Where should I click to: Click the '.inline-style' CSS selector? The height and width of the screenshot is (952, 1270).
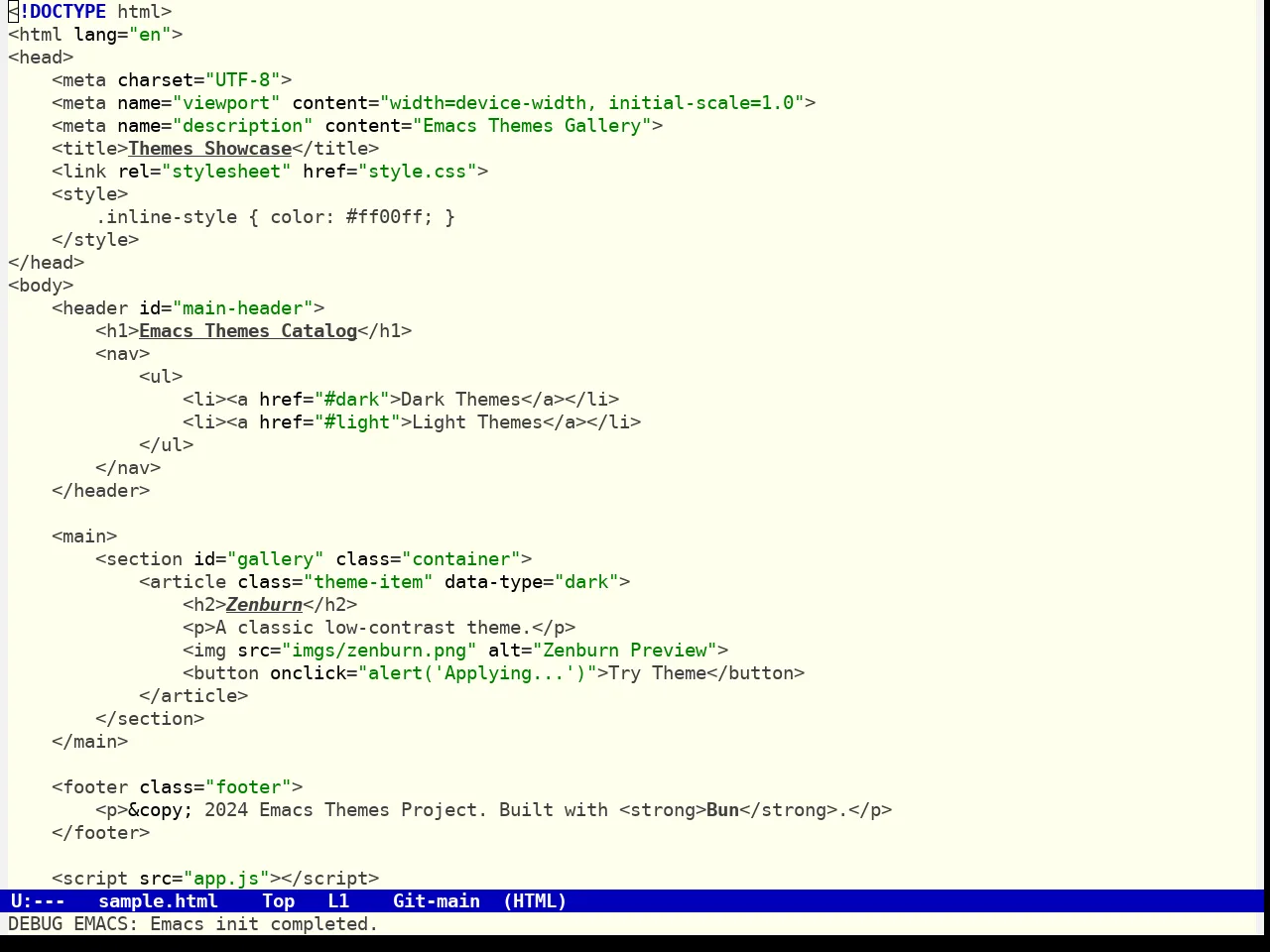[x=167, y=217]
